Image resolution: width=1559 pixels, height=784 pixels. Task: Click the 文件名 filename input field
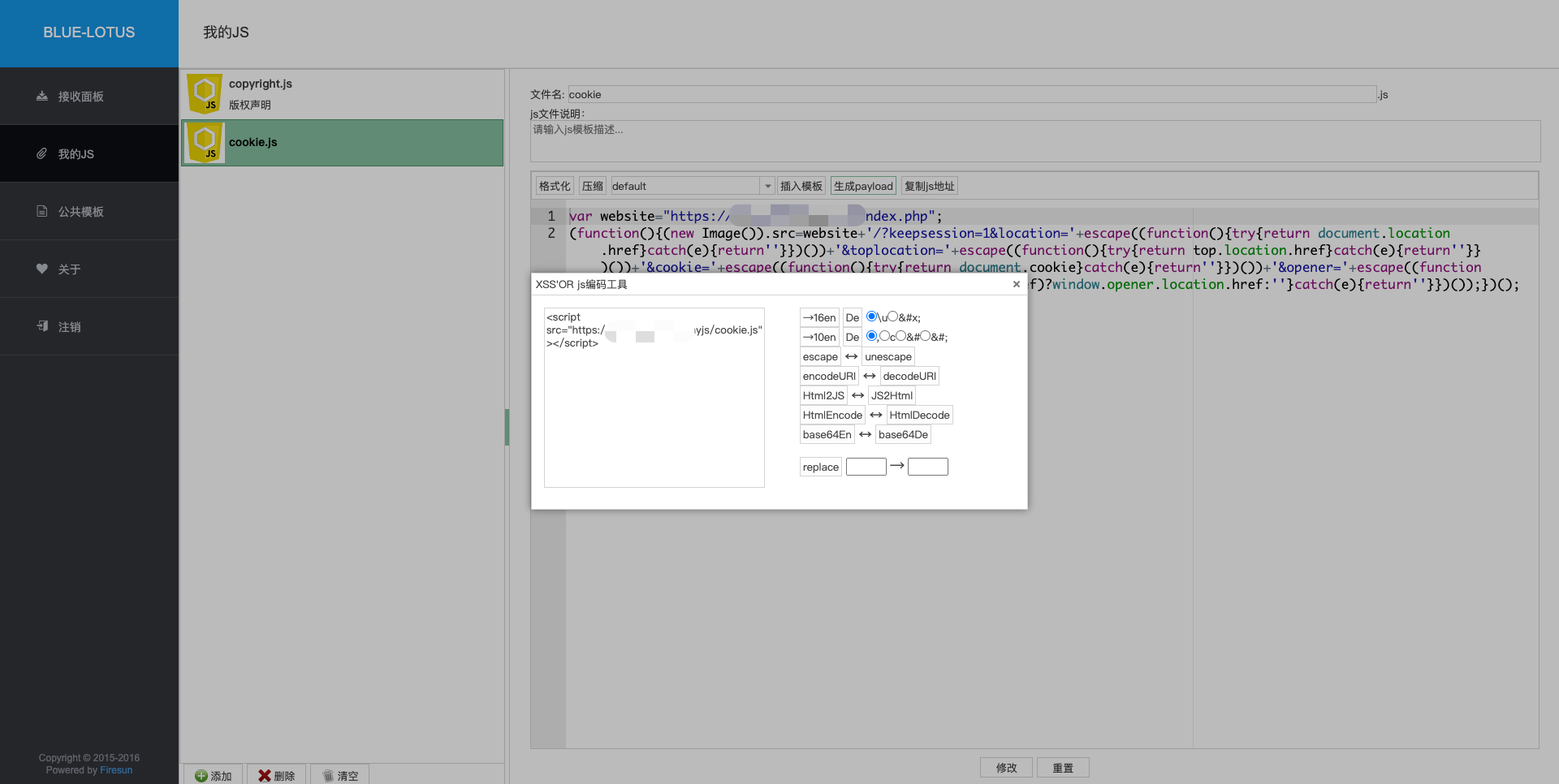(972, 94)
